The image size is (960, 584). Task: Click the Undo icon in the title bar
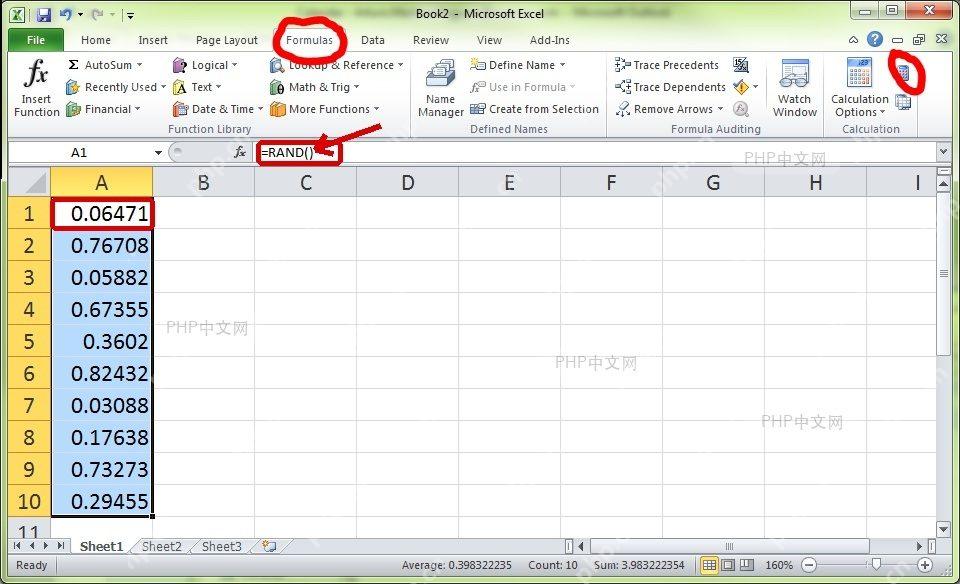click(x=66, y=14)
